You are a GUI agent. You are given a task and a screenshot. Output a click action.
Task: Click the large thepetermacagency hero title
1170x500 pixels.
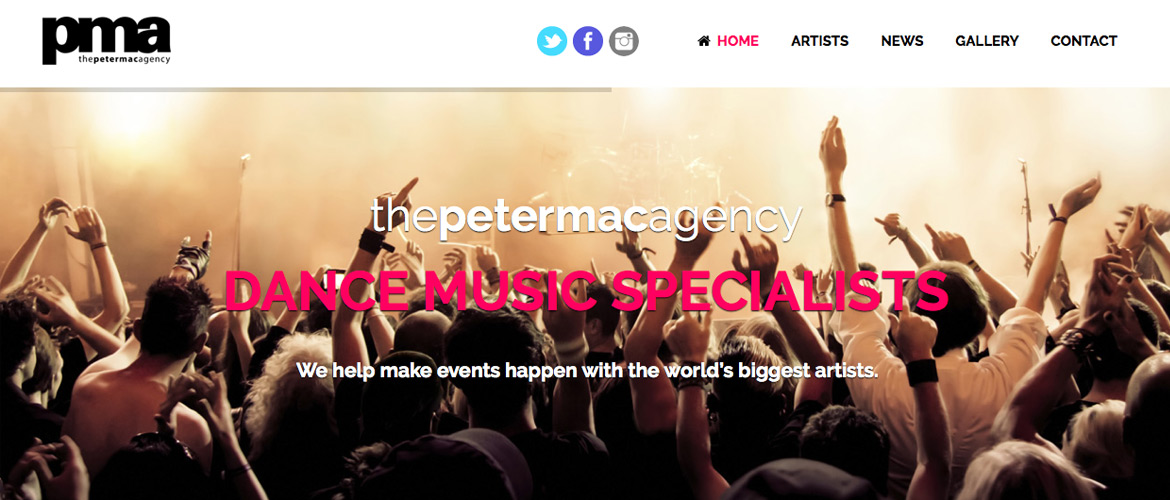[586, 216]
